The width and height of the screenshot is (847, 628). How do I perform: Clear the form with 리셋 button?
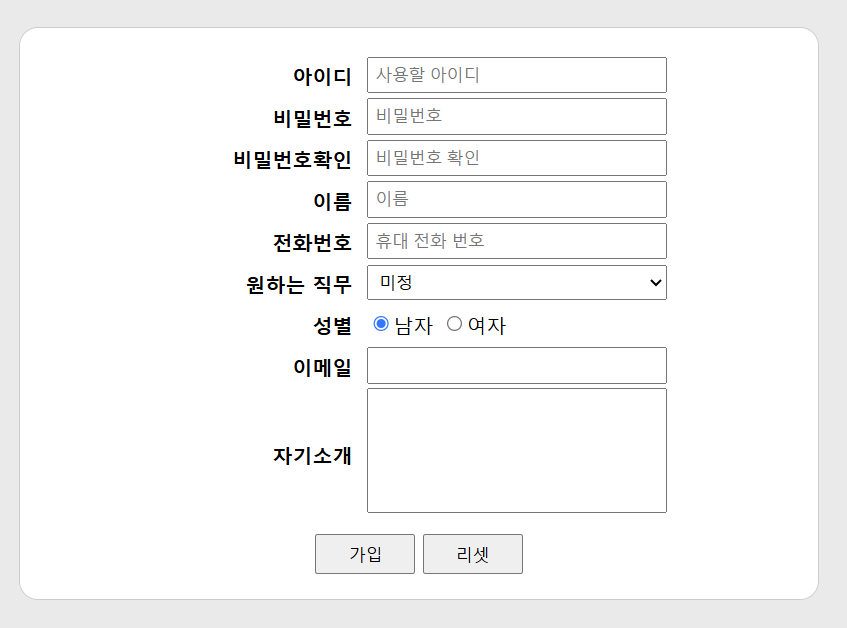pyautogui.click(x=473, y=554)
